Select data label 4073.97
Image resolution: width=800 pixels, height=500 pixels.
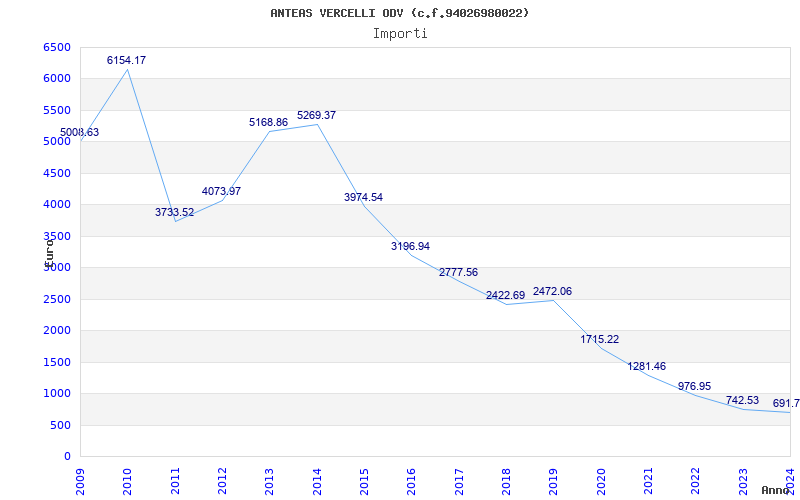click(x=221, y=191)
